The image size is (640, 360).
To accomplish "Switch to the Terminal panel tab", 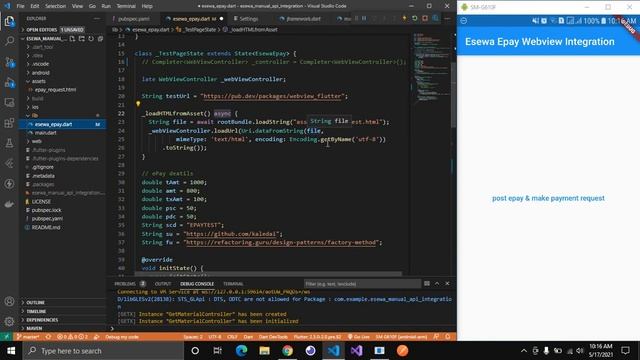I will click(x=233, y=284).
